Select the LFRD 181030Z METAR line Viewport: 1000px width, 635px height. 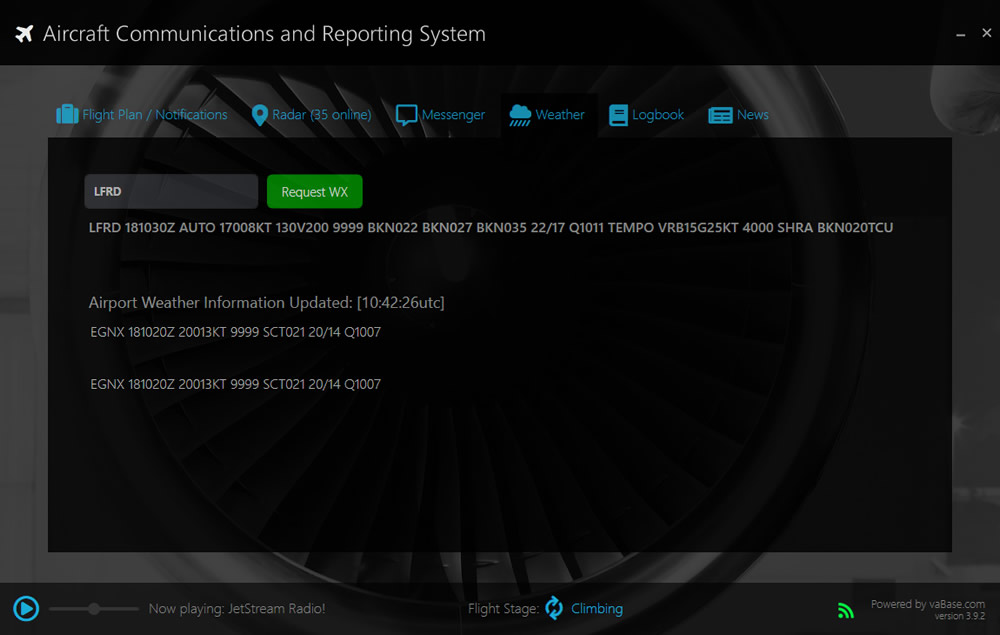coord(490,228)
